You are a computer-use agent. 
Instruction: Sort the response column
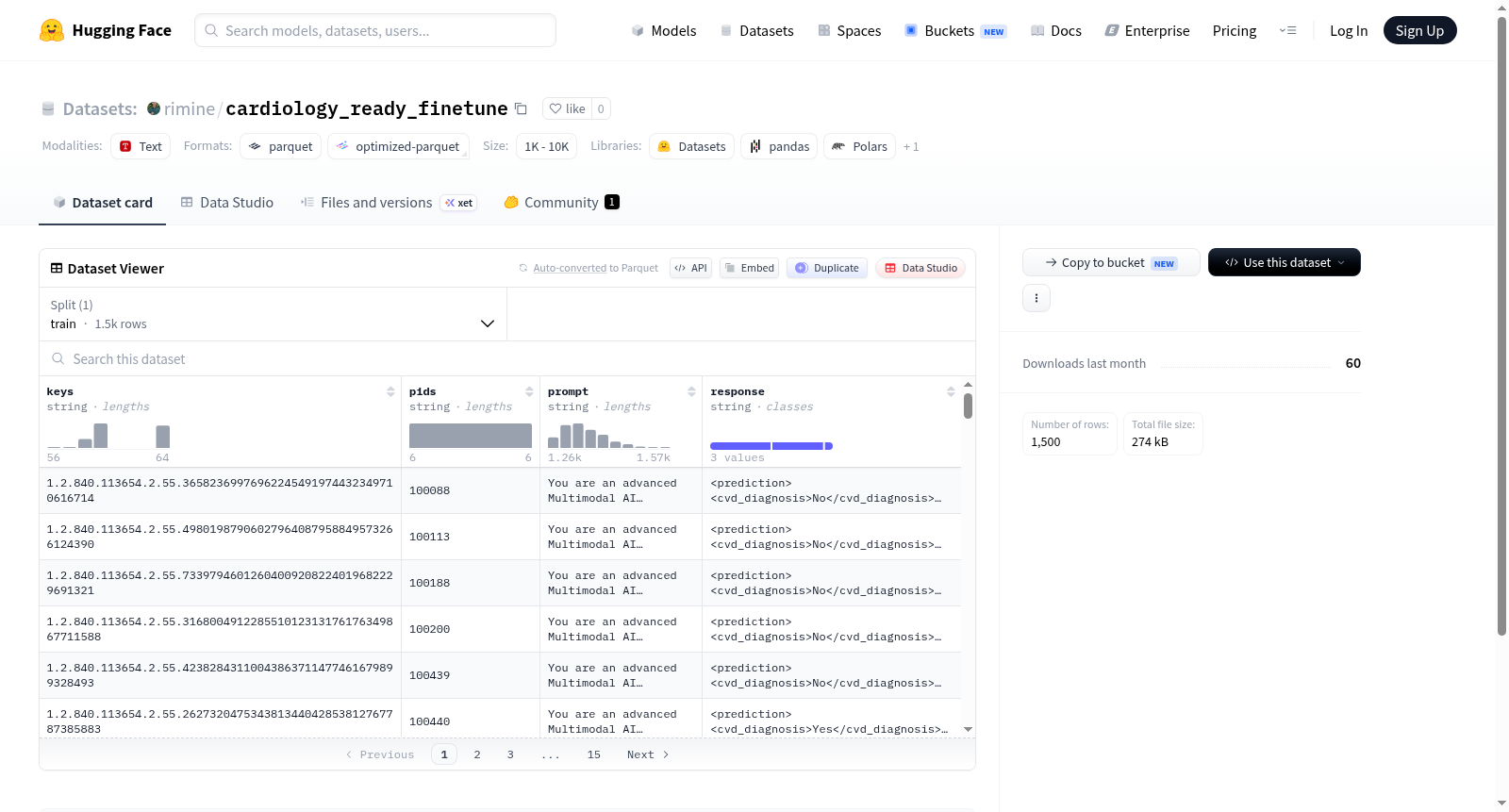click(951, 391)
